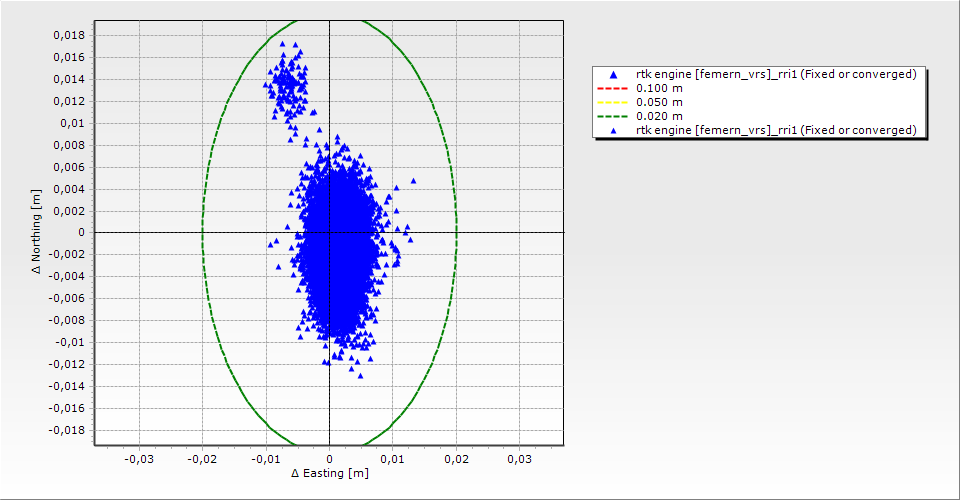Viewport: 960px width, 500px height.
Task: Click the -0,03 tick label on Easting axis
Action: tap(138, 458)
